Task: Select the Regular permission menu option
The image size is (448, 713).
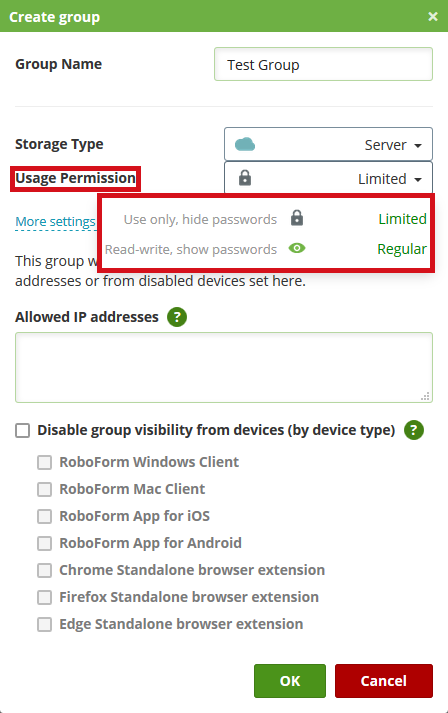Action: [267, 249]
